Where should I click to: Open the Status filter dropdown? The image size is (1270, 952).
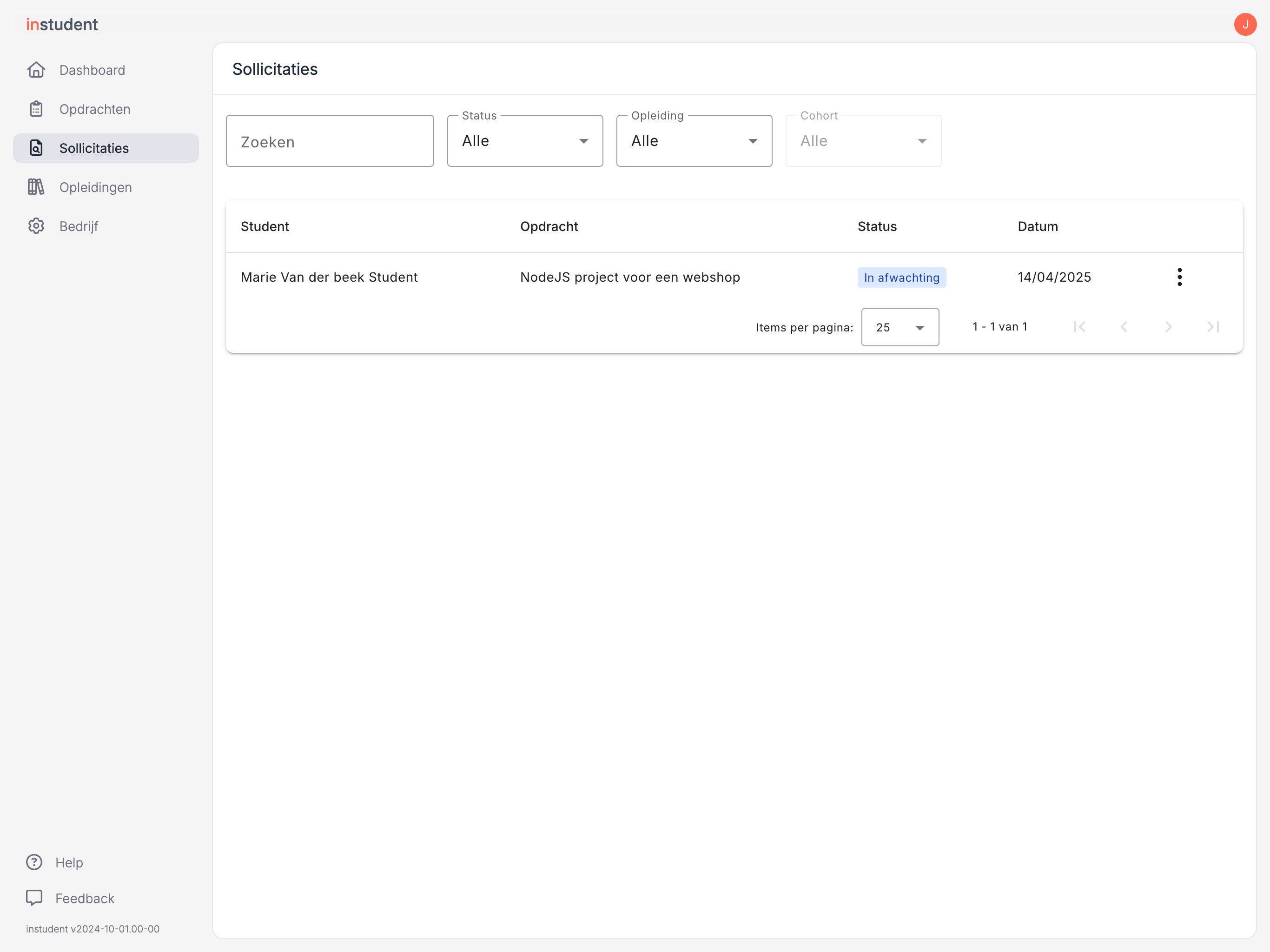tap(525, 141)
